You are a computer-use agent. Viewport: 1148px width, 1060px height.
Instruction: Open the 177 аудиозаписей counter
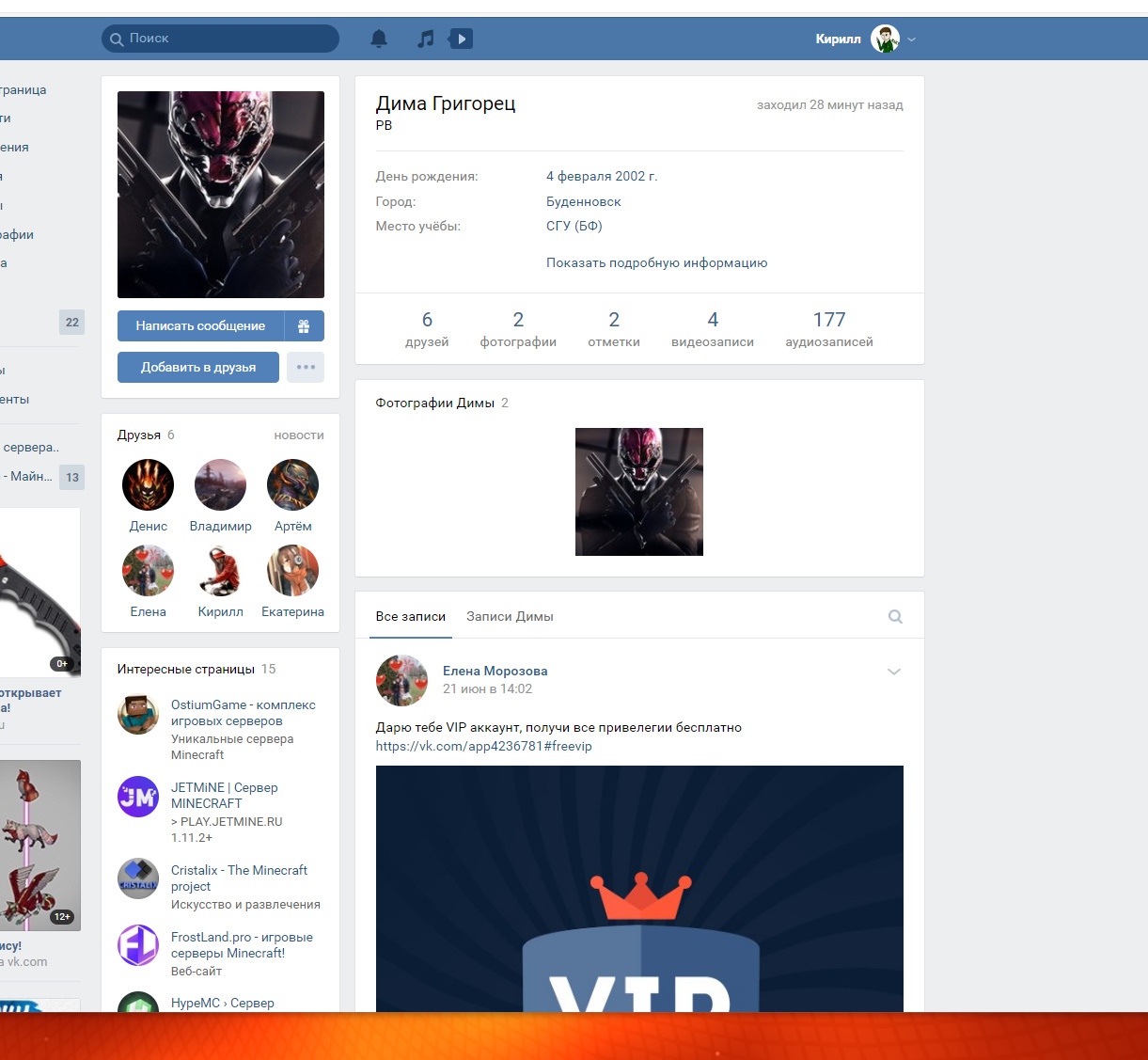828,329
